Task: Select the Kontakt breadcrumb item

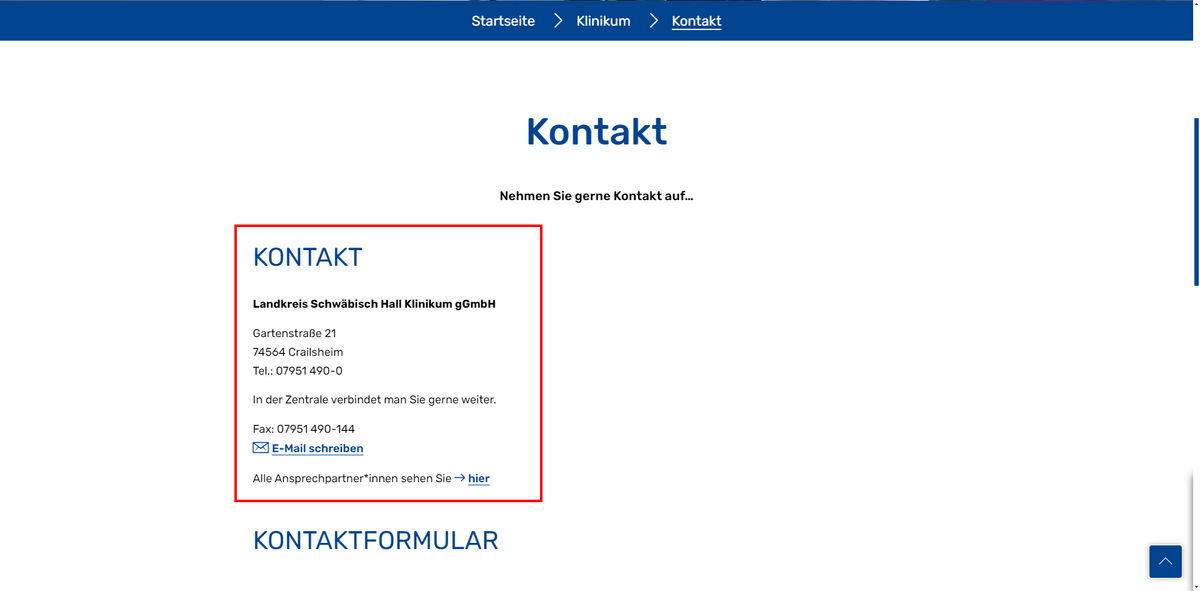Action: [x=696, y=21]
